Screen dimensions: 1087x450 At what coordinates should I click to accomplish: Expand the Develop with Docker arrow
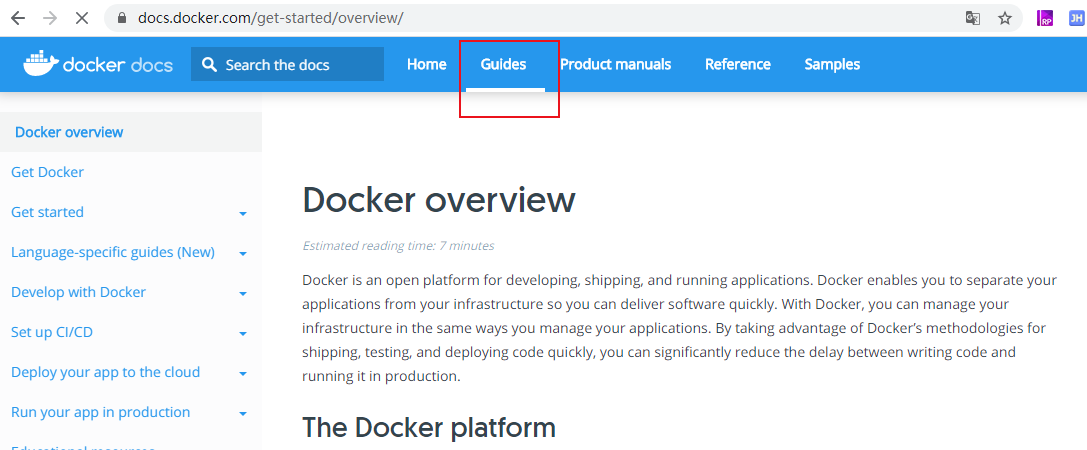tap(243, 294)
